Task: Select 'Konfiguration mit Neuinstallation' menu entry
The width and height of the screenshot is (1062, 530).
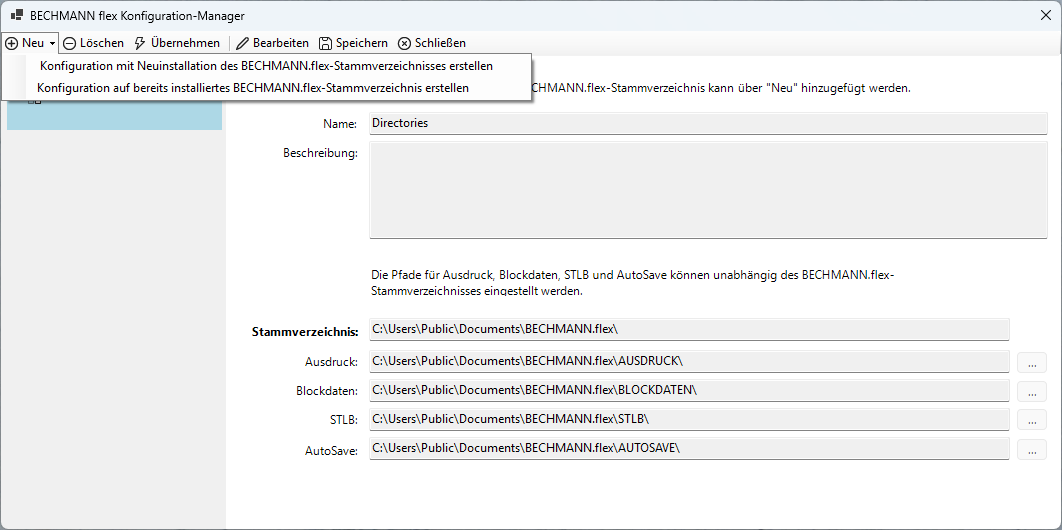Action: (266, 66)
